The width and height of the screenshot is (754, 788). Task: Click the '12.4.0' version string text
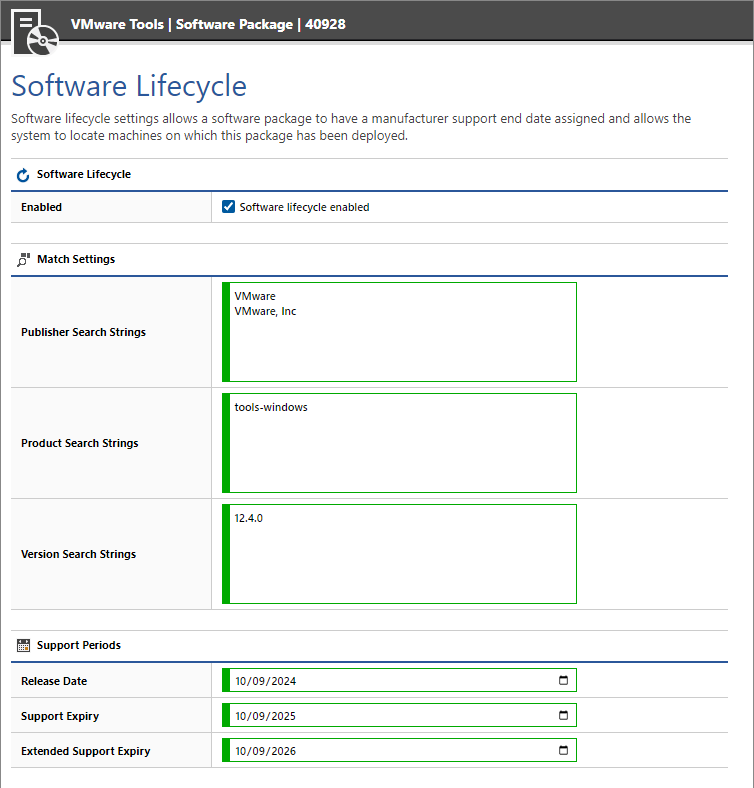tap(248, 518)
